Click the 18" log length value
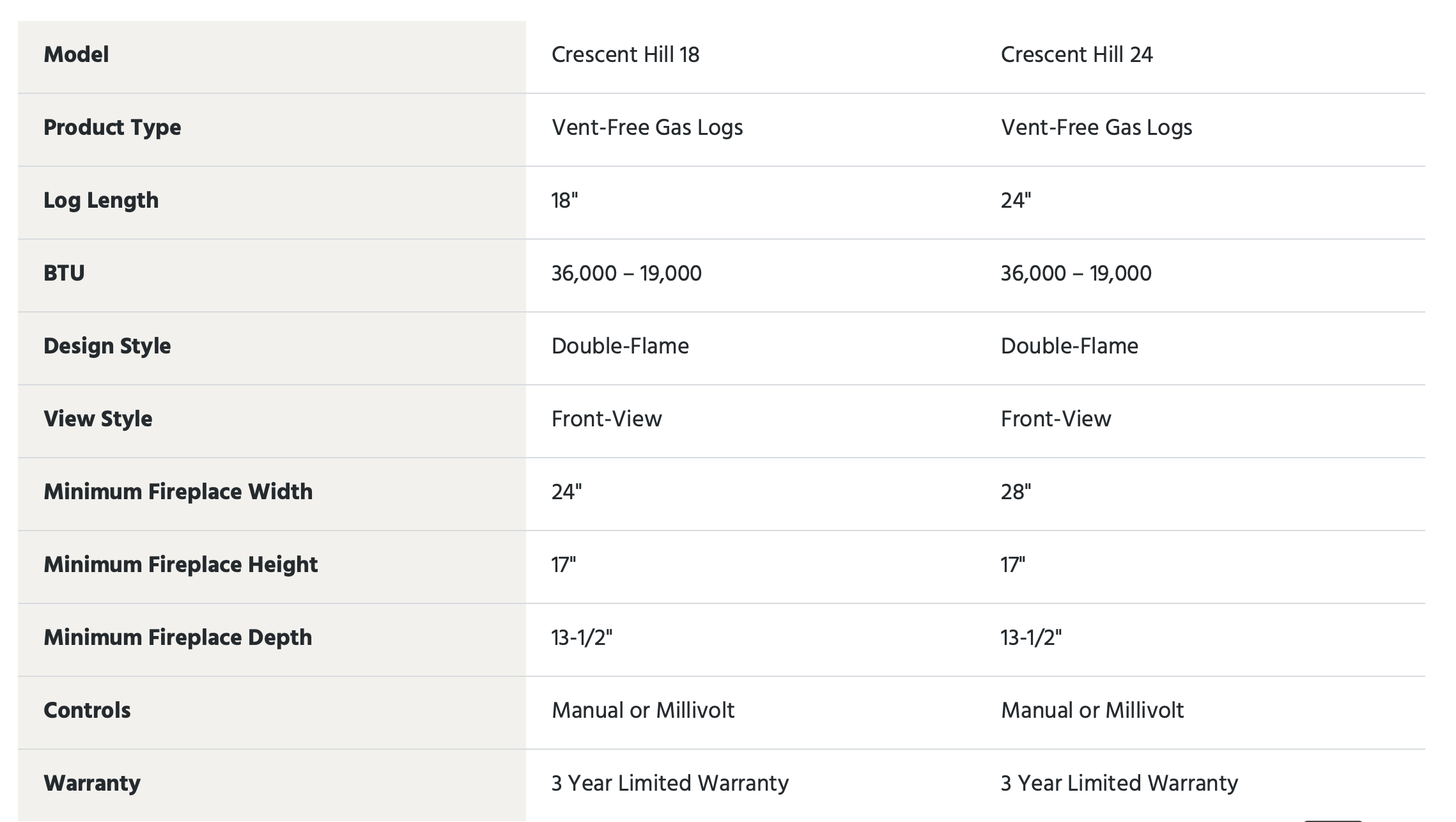 coord(564,201)
